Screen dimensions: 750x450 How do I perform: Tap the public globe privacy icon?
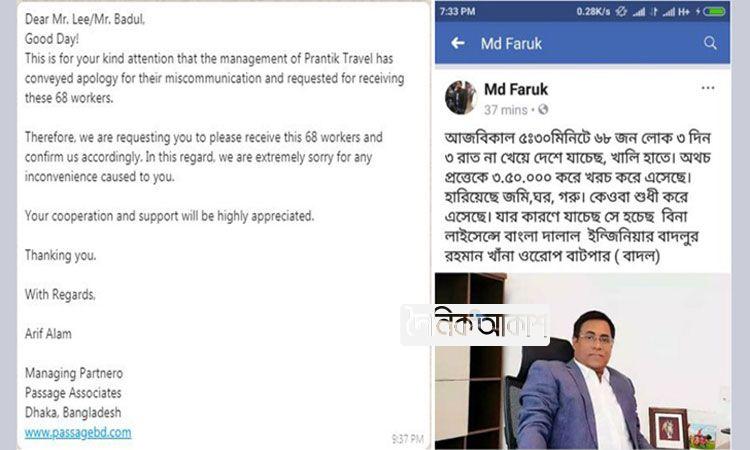[x=543, y=110]
